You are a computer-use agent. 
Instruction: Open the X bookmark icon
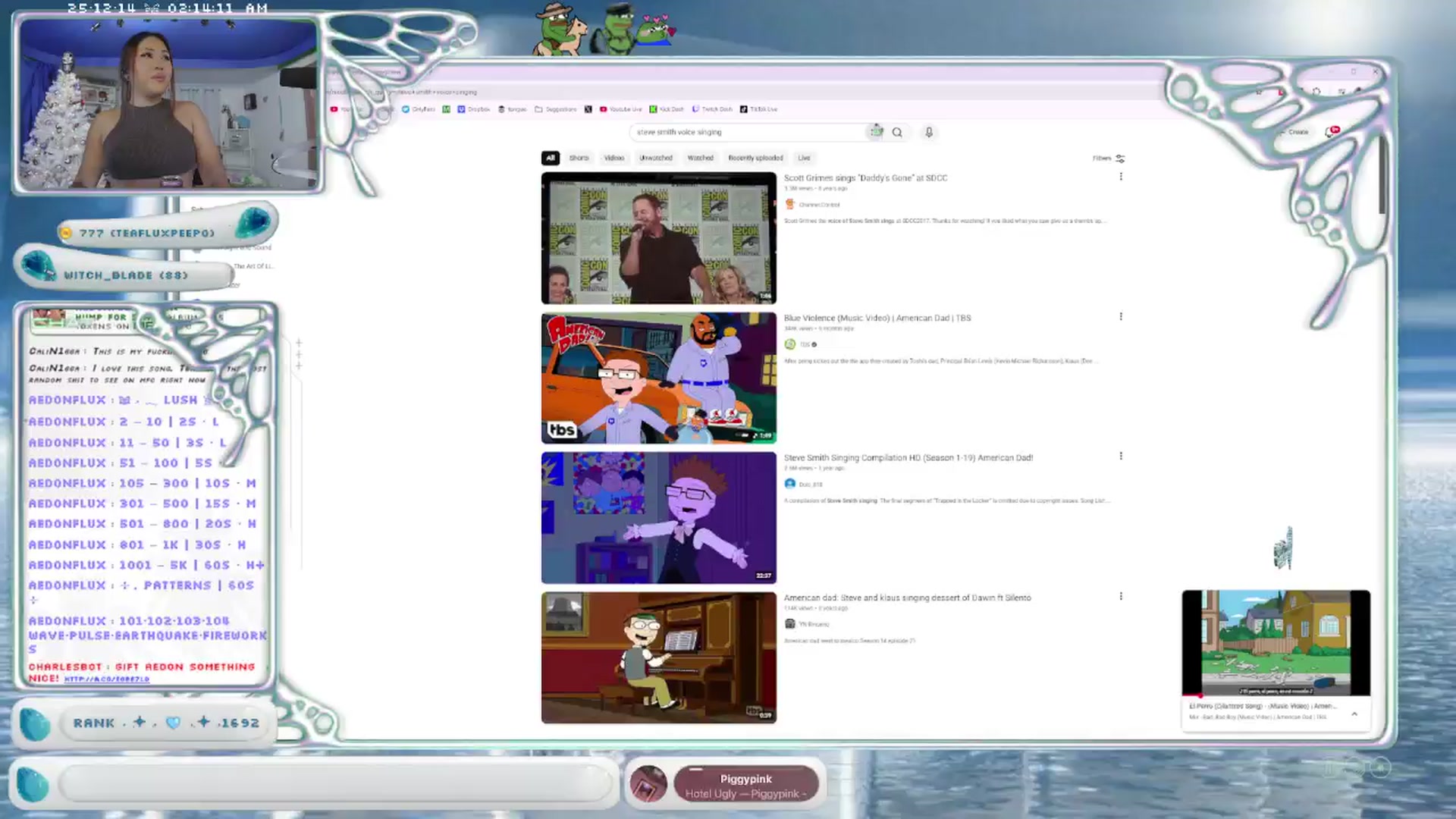(x=588, y=109)
